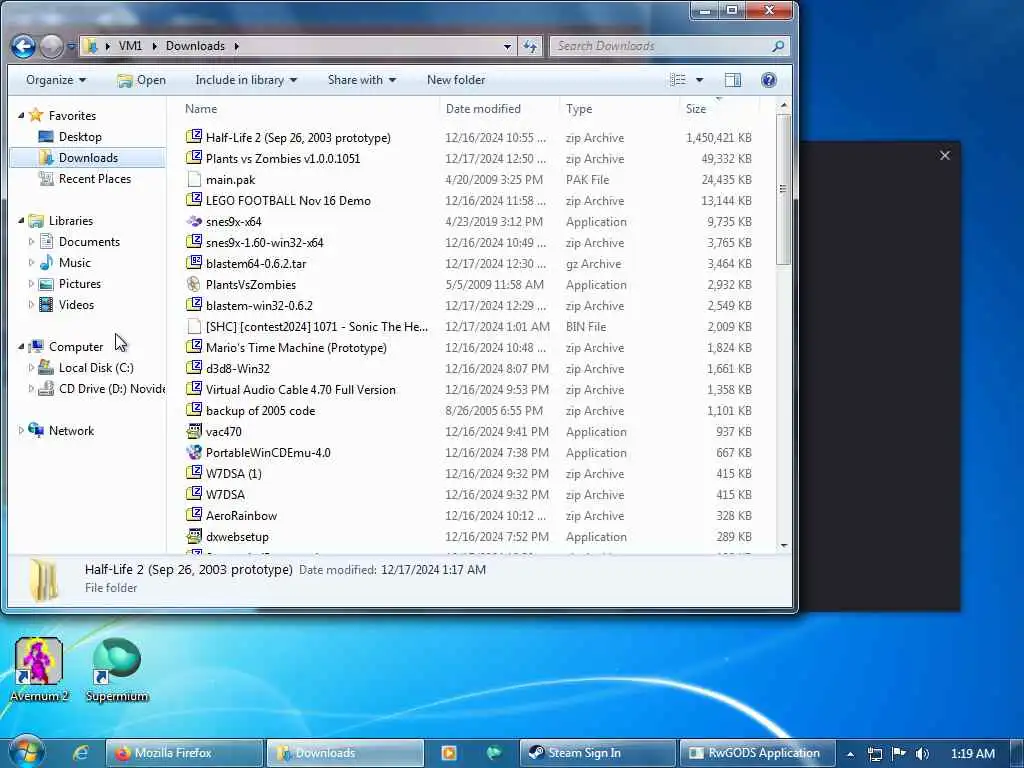This screenshot has height=768, width=1024.
Task: Expand the Network tree node
Action: click(x=21, y=430)
